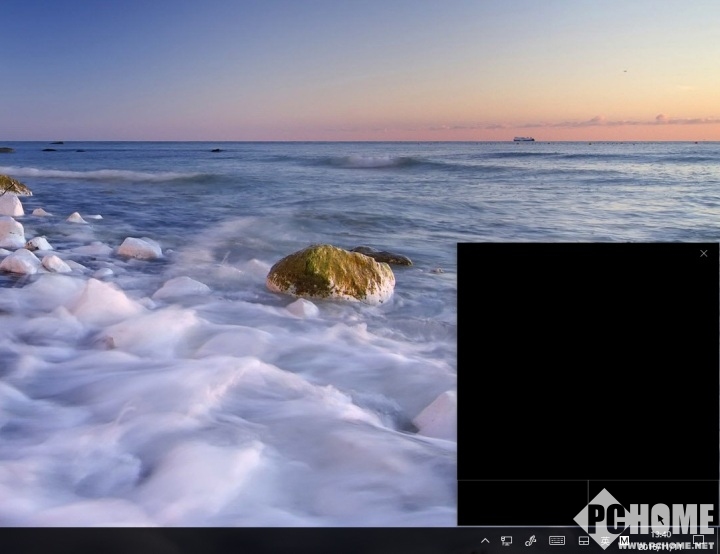Image resolution: width=720 pixels, height=554 pixels.
Task: Click the empty sky area of the desktop
Action: pos(300,60)
